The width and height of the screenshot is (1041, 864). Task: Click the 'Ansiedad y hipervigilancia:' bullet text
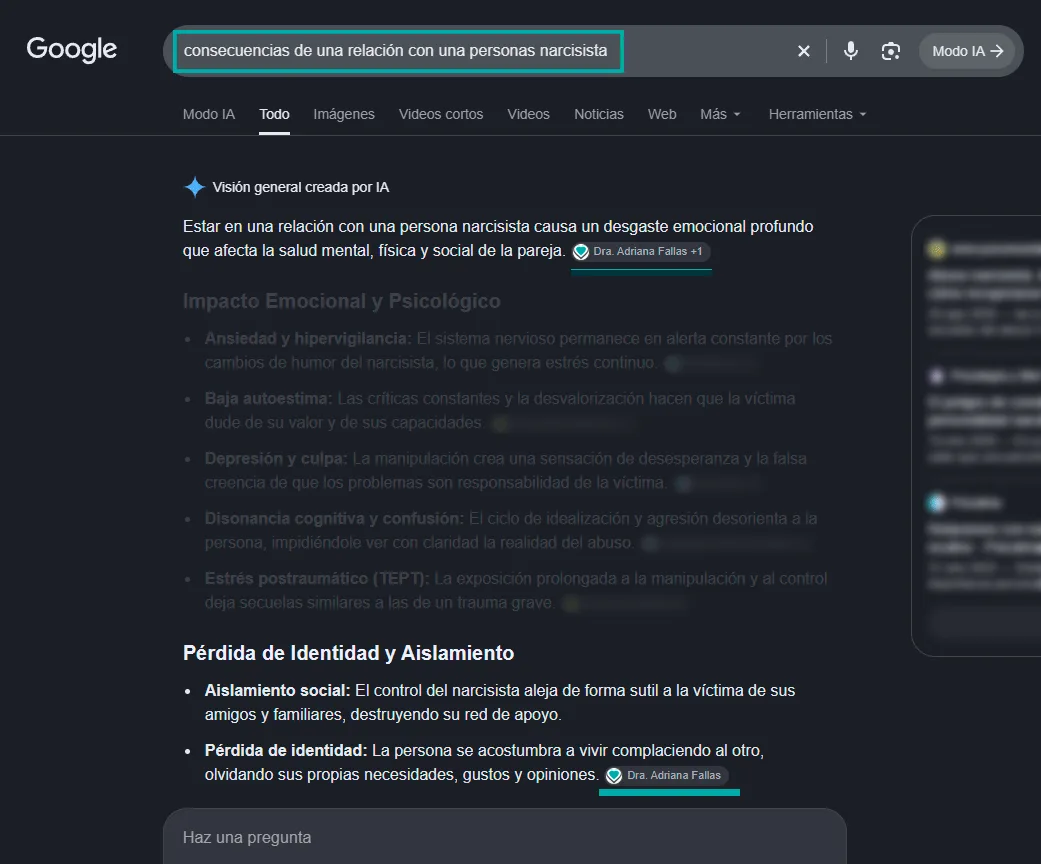tap(308, 339)
